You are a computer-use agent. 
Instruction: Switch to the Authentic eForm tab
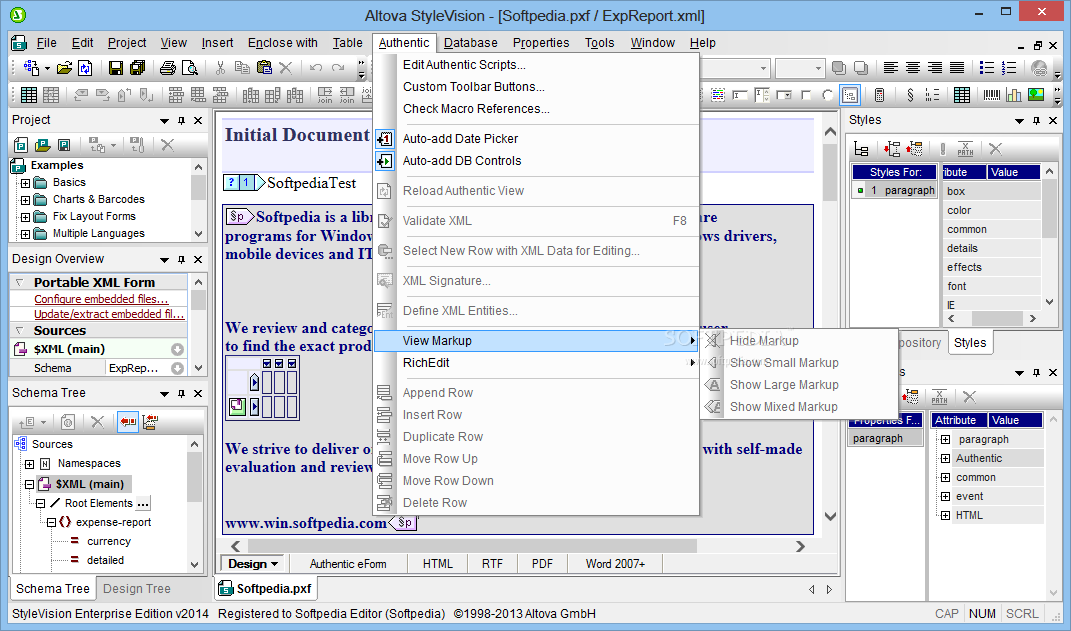pyautogui.click(x=348, y=564)
